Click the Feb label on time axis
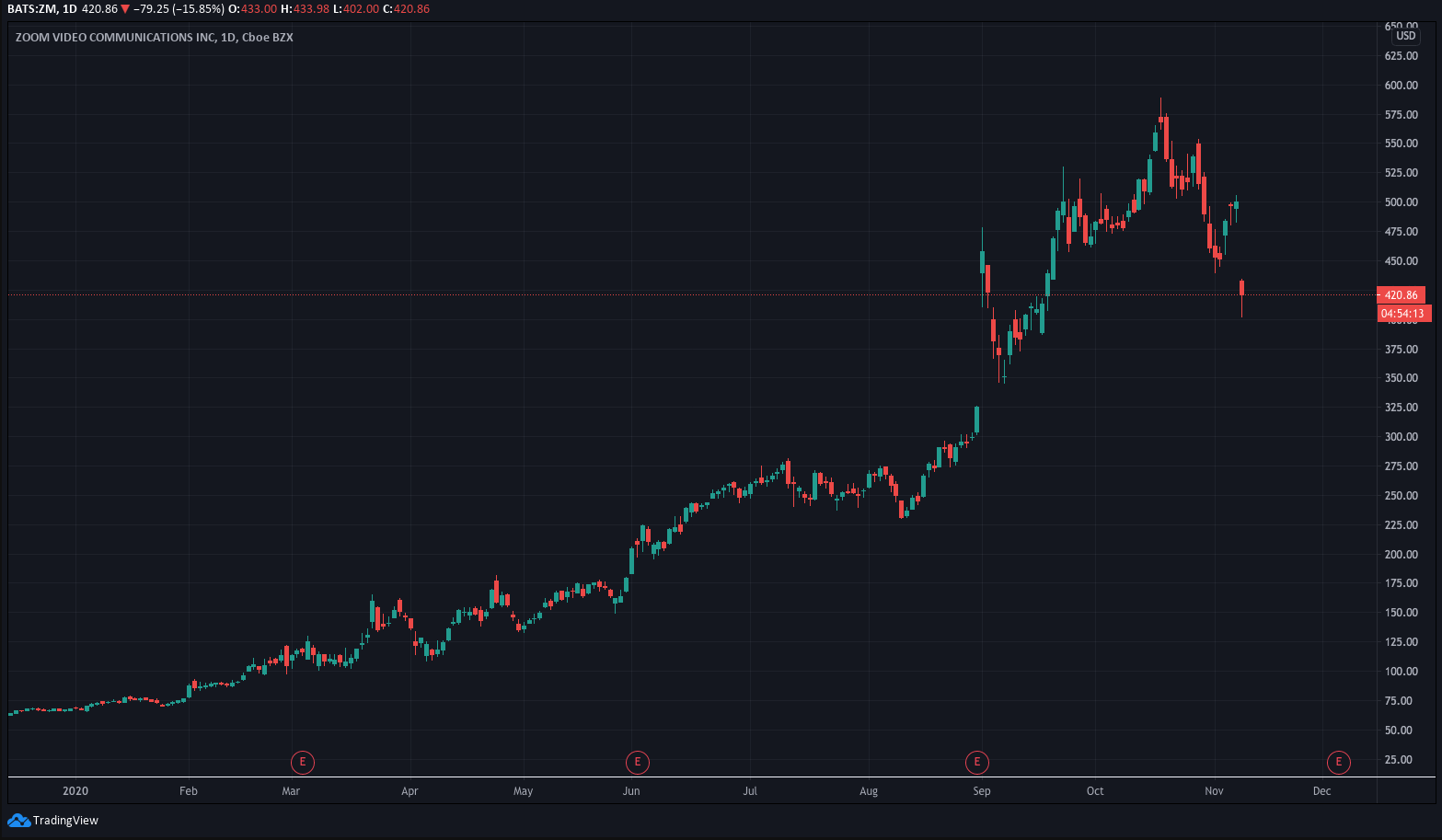Viewport: 1442px width, 840px height. tap(189, 791)
